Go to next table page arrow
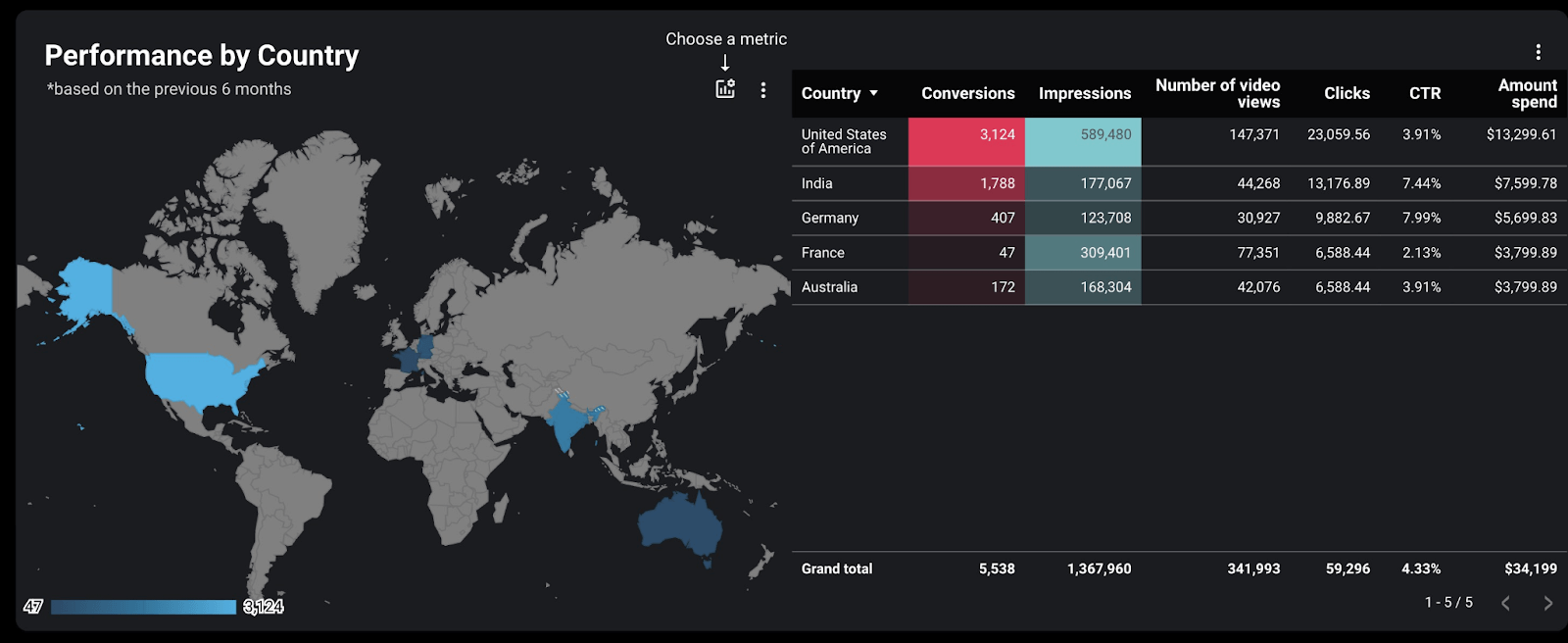Viewport: 1568px width, 643px height. click(1547, 603)
